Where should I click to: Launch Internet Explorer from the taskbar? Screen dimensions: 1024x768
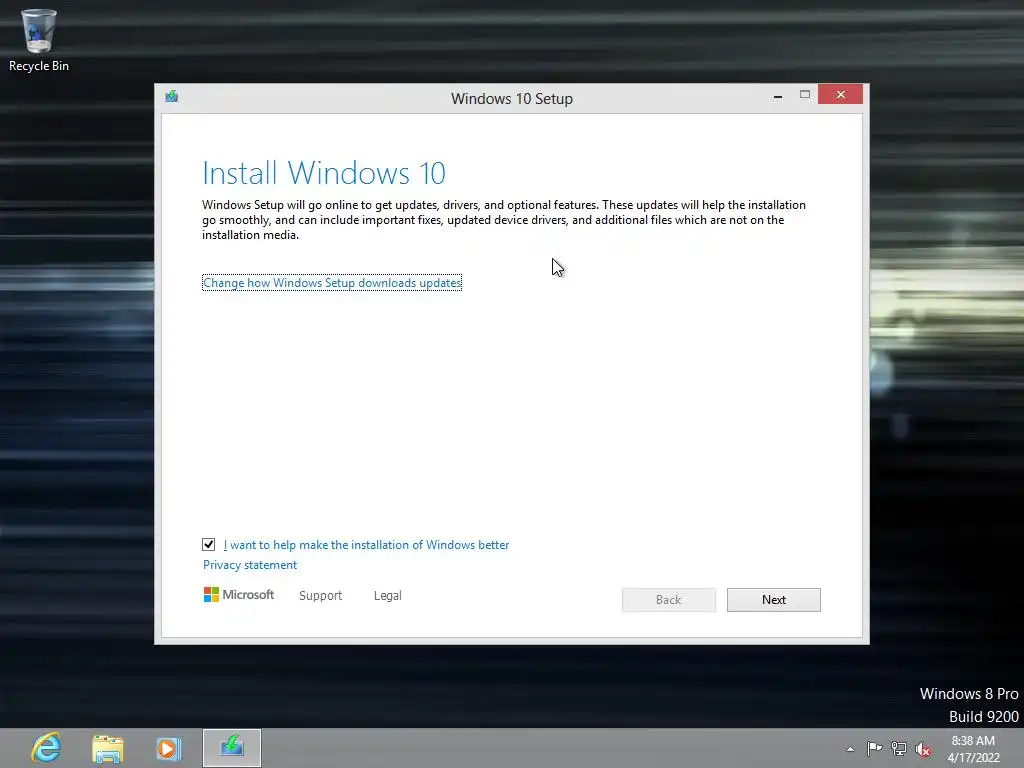(46, 748)
